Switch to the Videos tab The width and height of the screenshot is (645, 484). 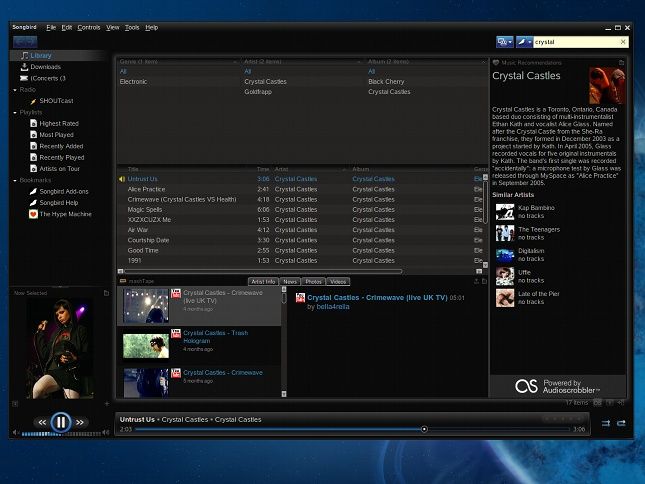338,282
